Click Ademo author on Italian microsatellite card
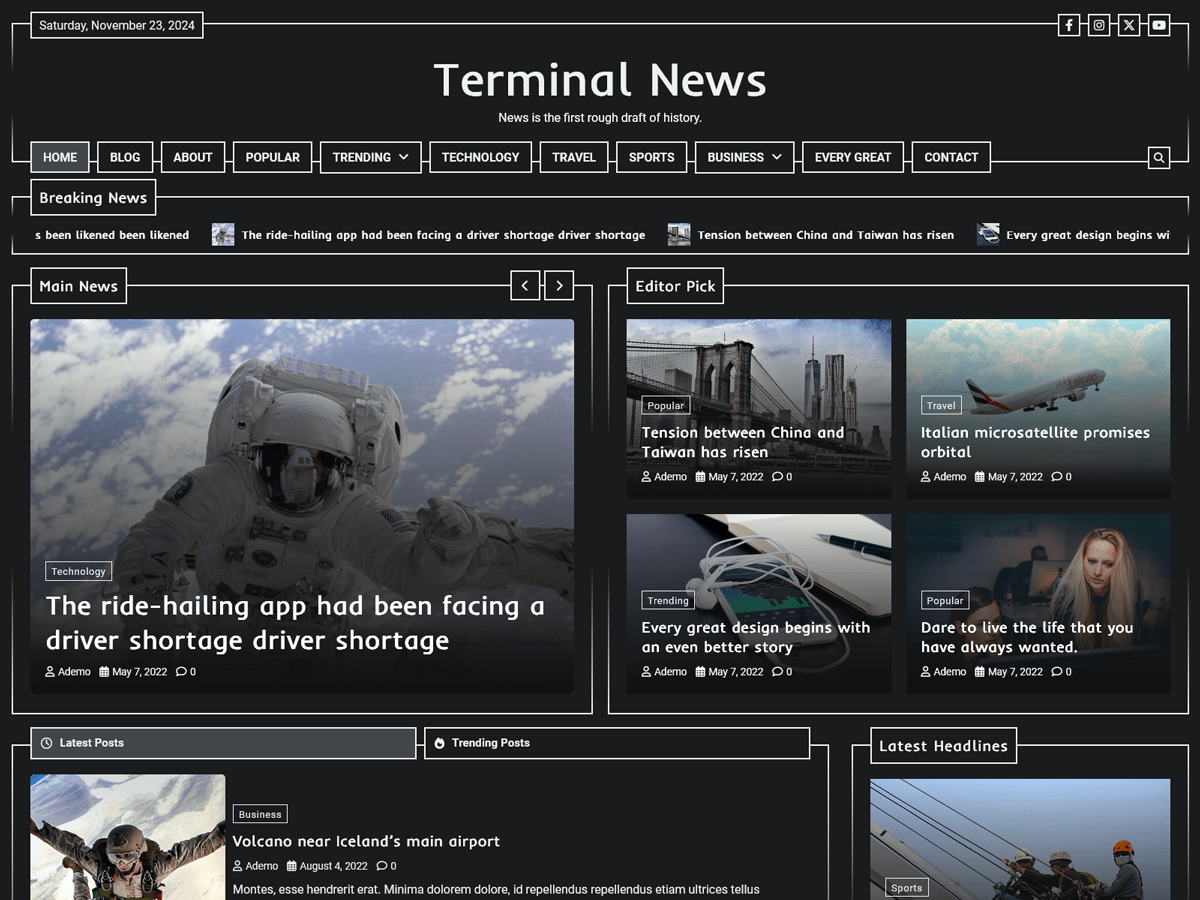 point(944,477)
